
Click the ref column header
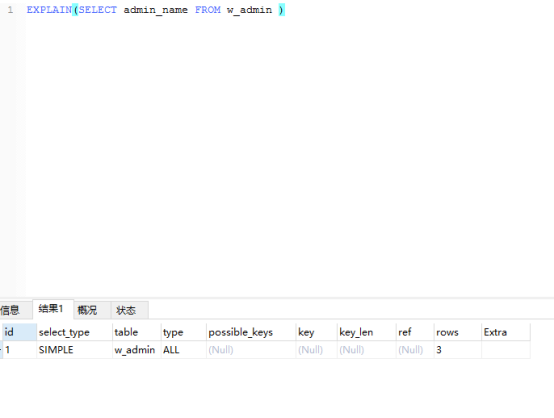[x=415, y=332]
